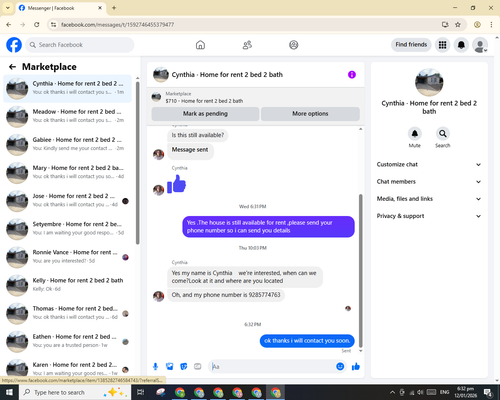This screenshot has width=500, height=400.
Task: Click the 'ok thanks i will contact you soon' bubble
Action: 307,341
